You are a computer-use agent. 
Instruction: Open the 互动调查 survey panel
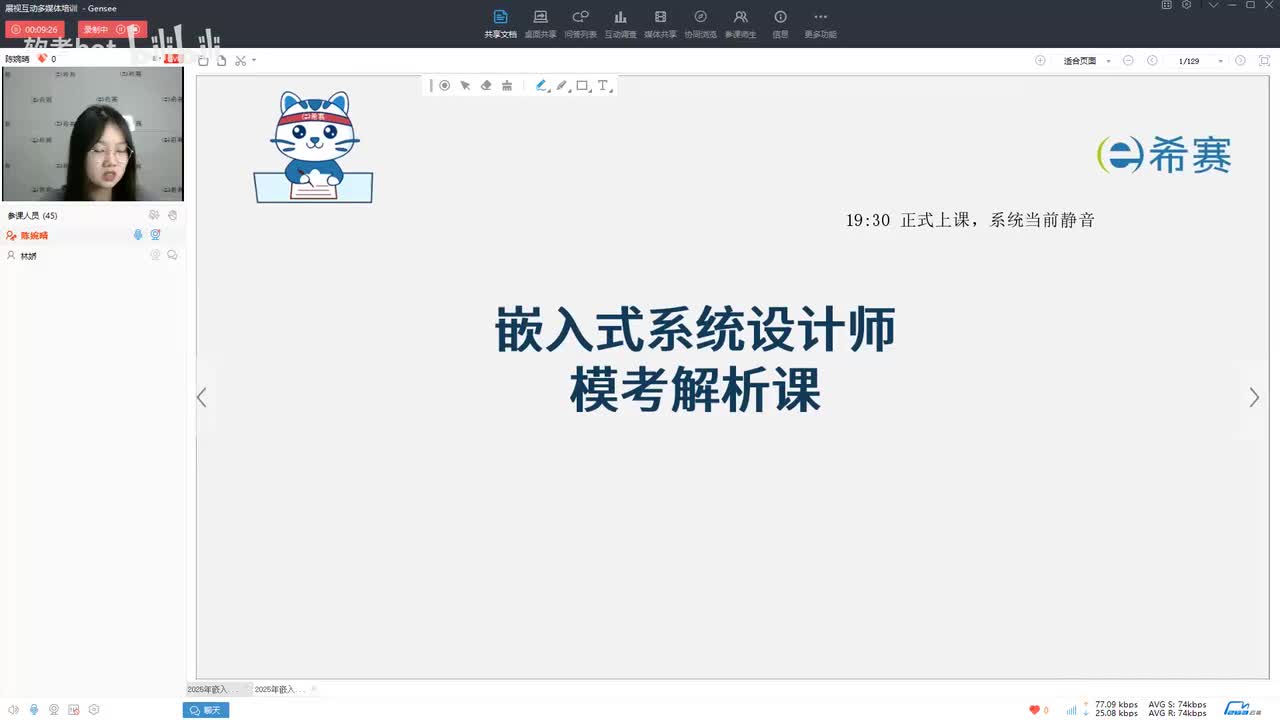(620, 24)
